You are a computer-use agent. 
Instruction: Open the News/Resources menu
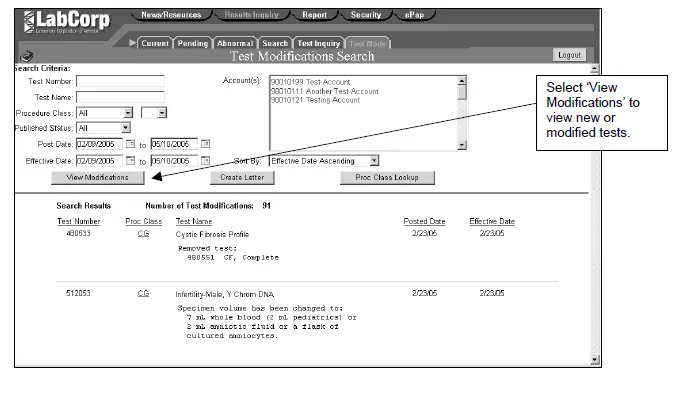[171, 15]
